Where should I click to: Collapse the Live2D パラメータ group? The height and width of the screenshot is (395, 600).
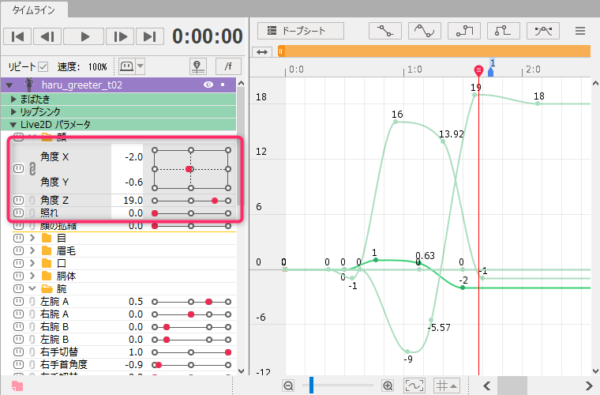(x=13, y=125)
